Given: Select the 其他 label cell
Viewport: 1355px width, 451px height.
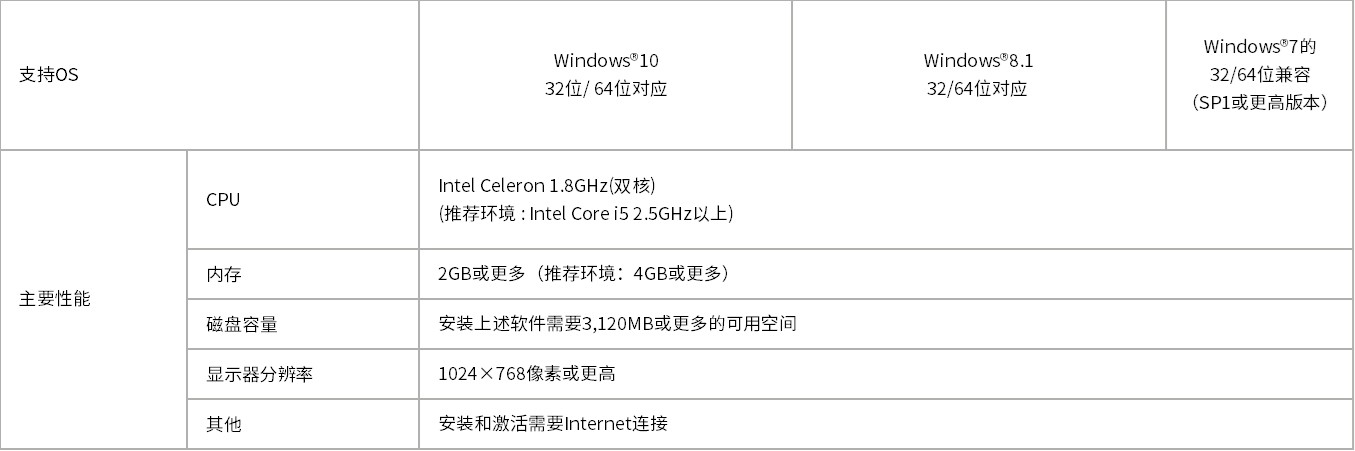Looking at the screenshot, I should (303, 424).
